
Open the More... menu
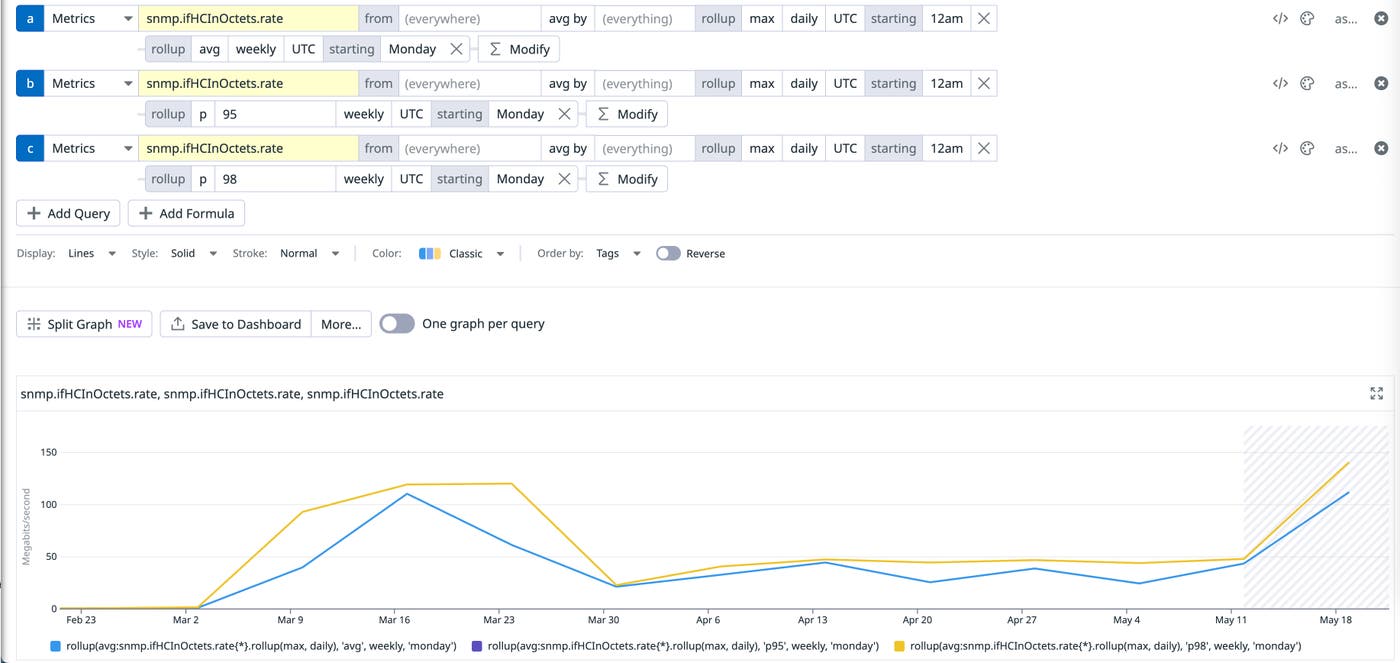[x=341, y=323]
